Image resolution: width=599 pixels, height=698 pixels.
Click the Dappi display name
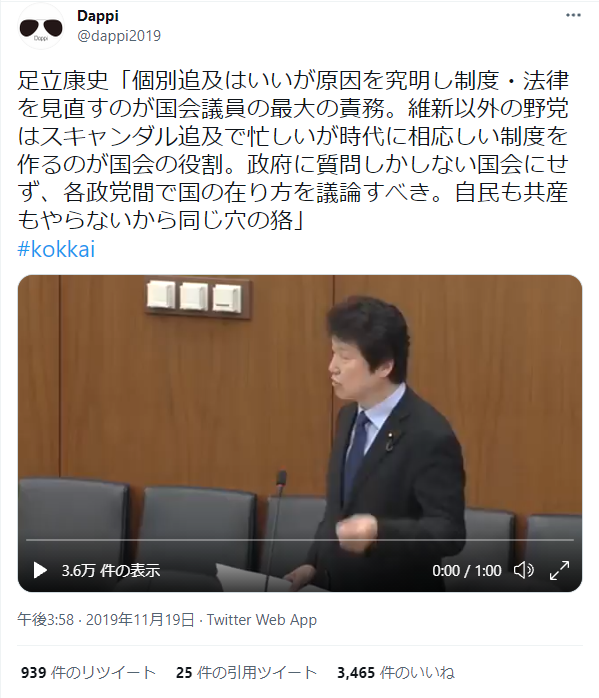pyautogui.click(x=98, y=16)
